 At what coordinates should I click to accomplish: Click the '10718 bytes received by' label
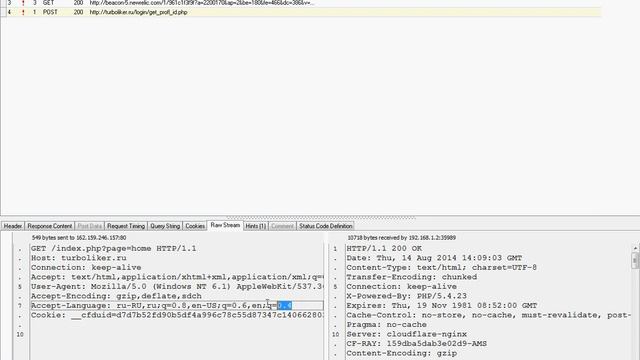pos(402,238)
